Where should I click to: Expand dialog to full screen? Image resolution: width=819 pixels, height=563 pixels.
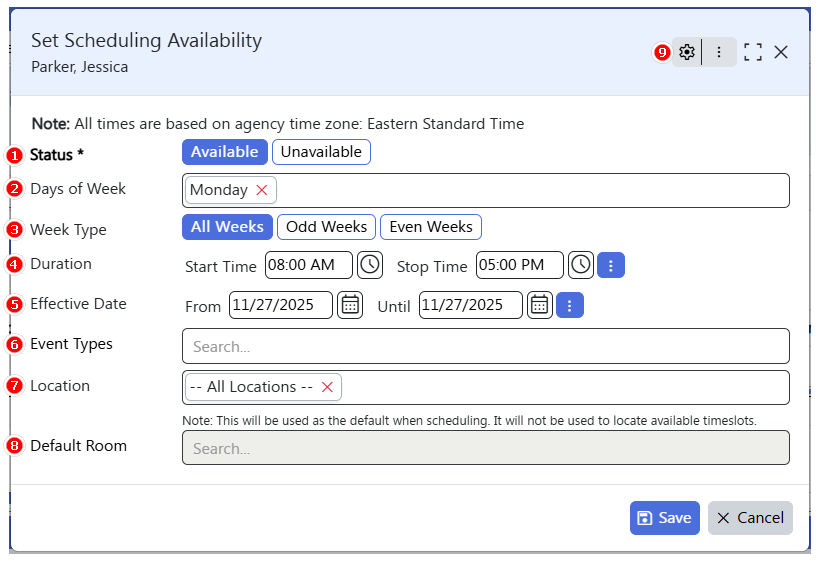tap(753, 52)
